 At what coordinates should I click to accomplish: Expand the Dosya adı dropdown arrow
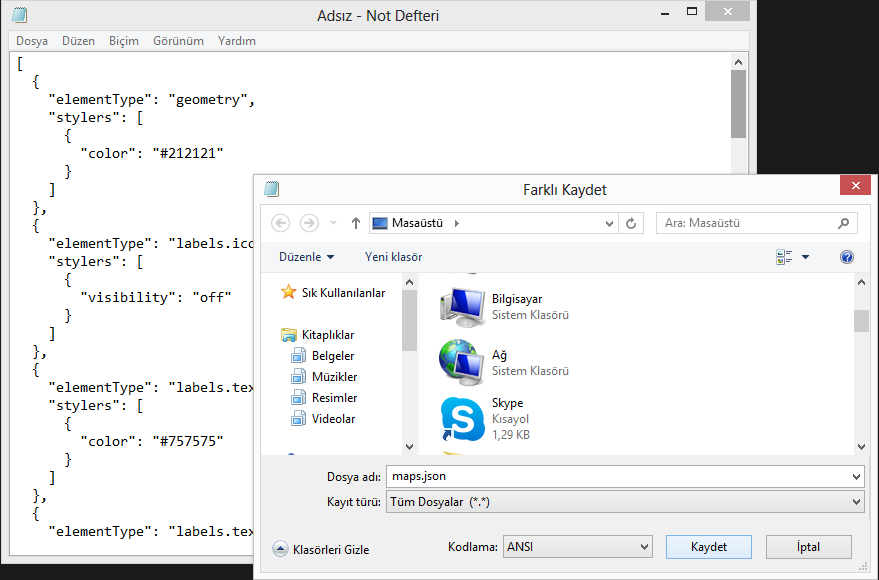click(856, 477)
